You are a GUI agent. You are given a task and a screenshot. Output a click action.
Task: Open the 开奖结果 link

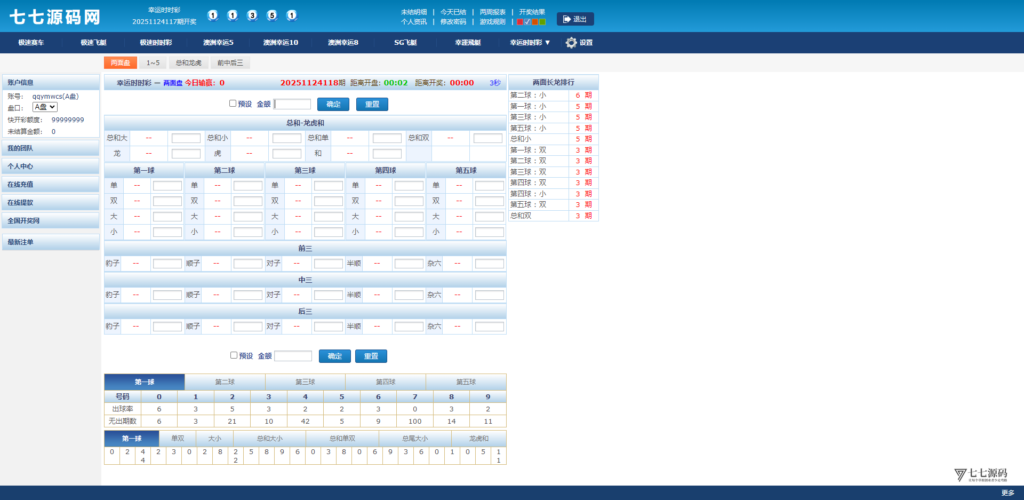(532, 12)
